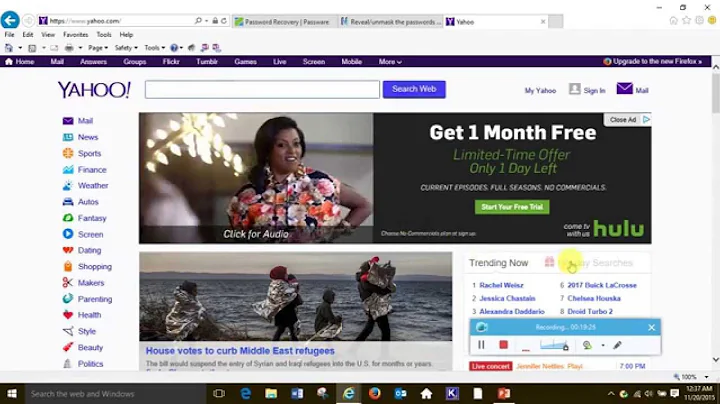Open the My Yahoo link
The image size is (720, 404).
point(540,90)
